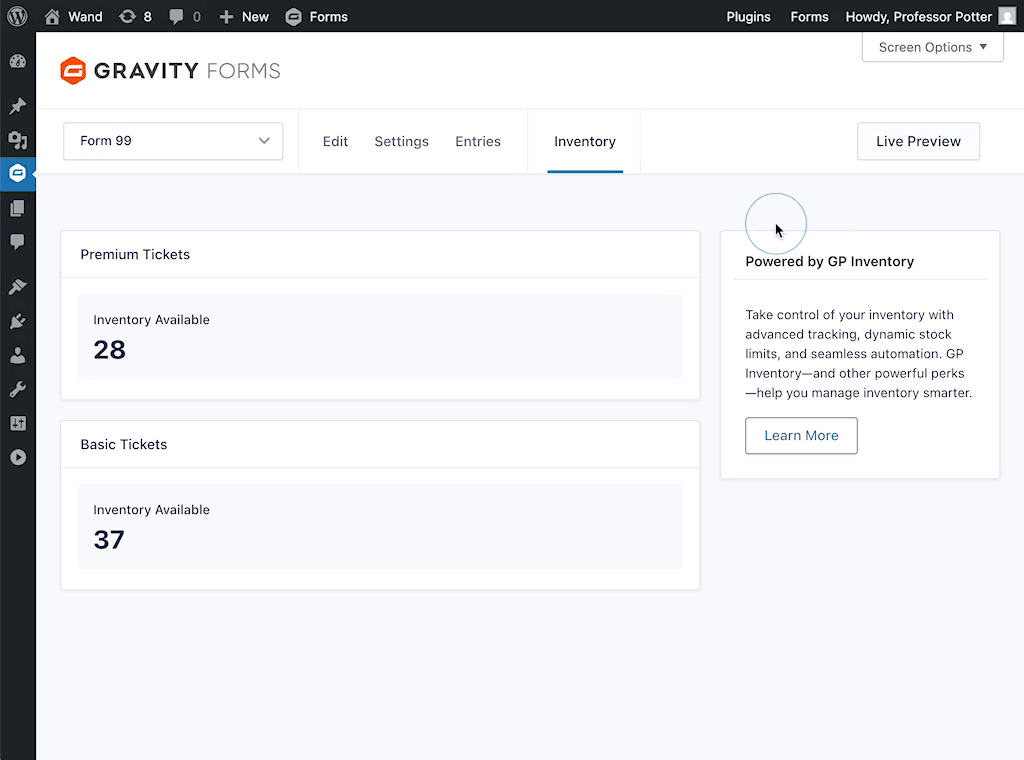The image size is (1024, 760).
Task: Click the collapse menu play icon
Action: coord(17,457)
